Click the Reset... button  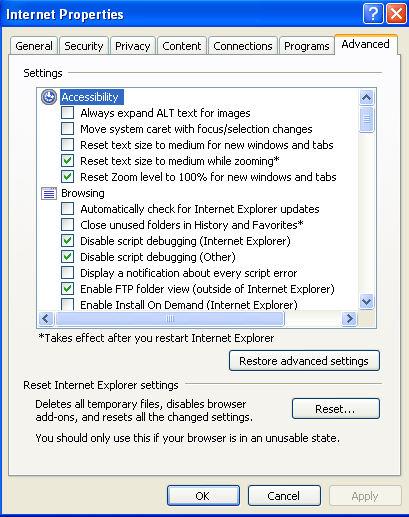click(336, 409)
